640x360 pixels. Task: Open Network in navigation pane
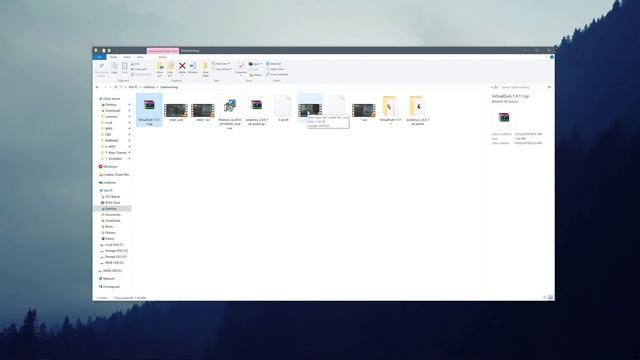tap(107, 279)
